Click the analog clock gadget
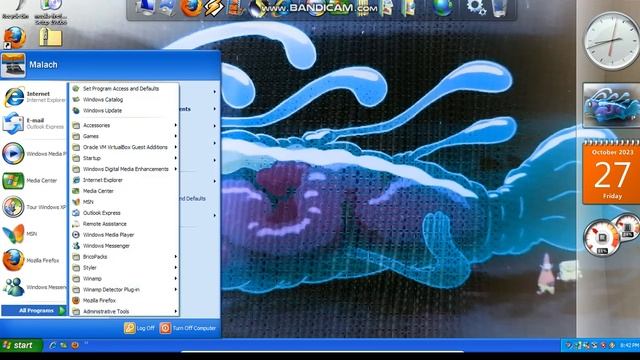Image resolution: width=640 pixels, height=360 pixels. (611, 41)
